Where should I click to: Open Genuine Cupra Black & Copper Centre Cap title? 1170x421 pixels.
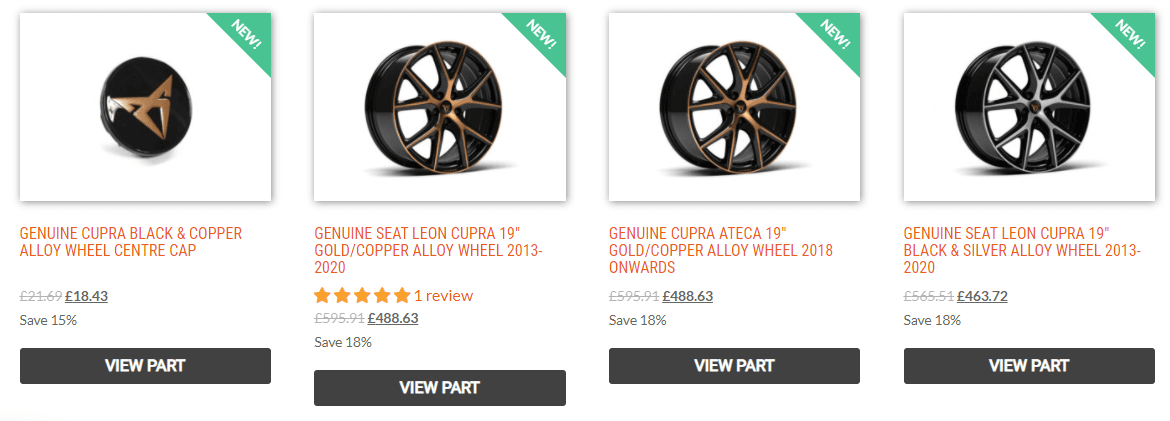131,242
